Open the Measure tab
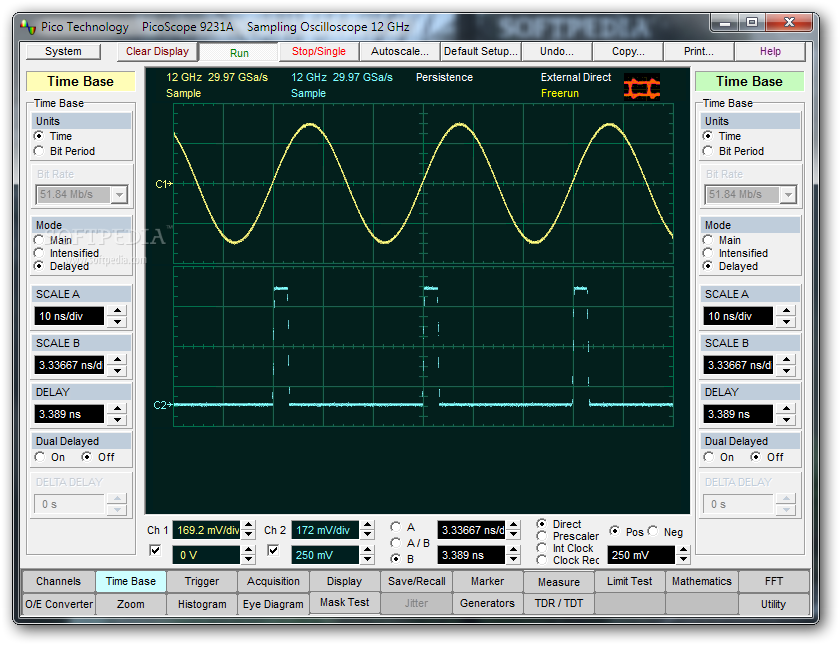 coord(559,582)
